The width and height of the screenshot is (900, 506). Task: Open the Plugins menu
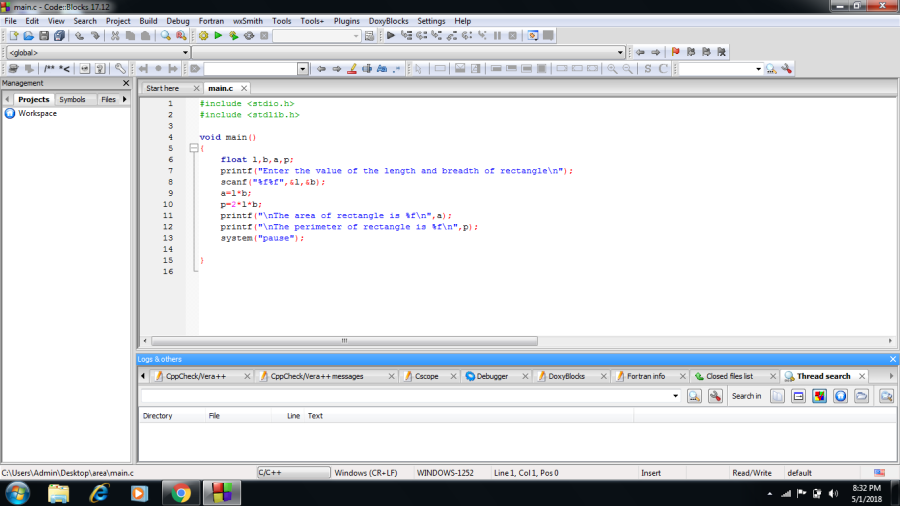point(347,21)
